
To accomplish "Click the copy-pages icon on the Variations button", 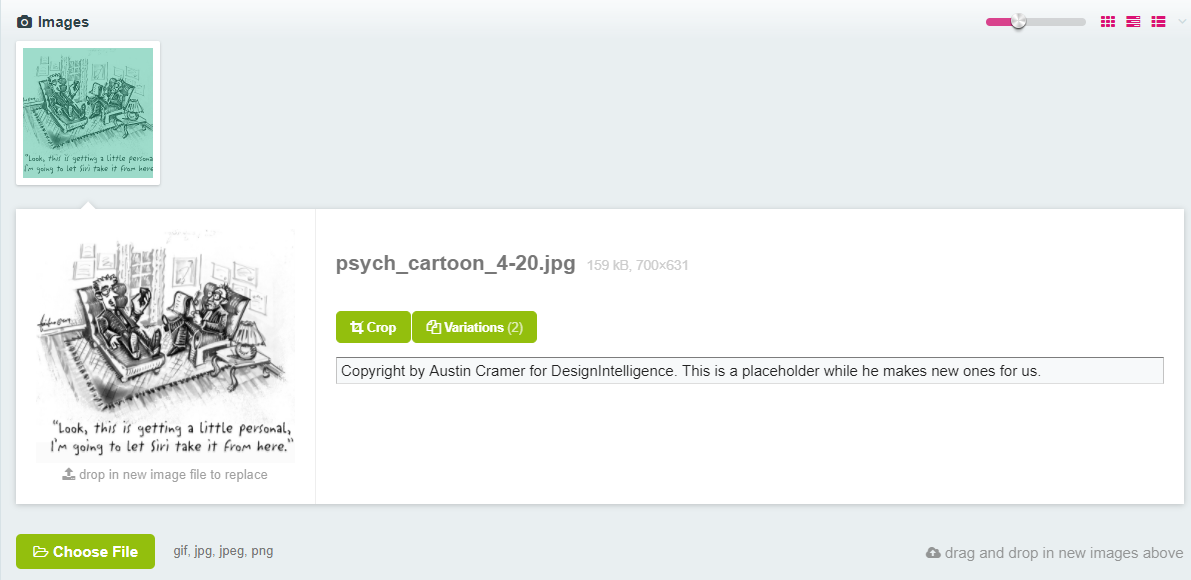I will (x=432, y=326).
